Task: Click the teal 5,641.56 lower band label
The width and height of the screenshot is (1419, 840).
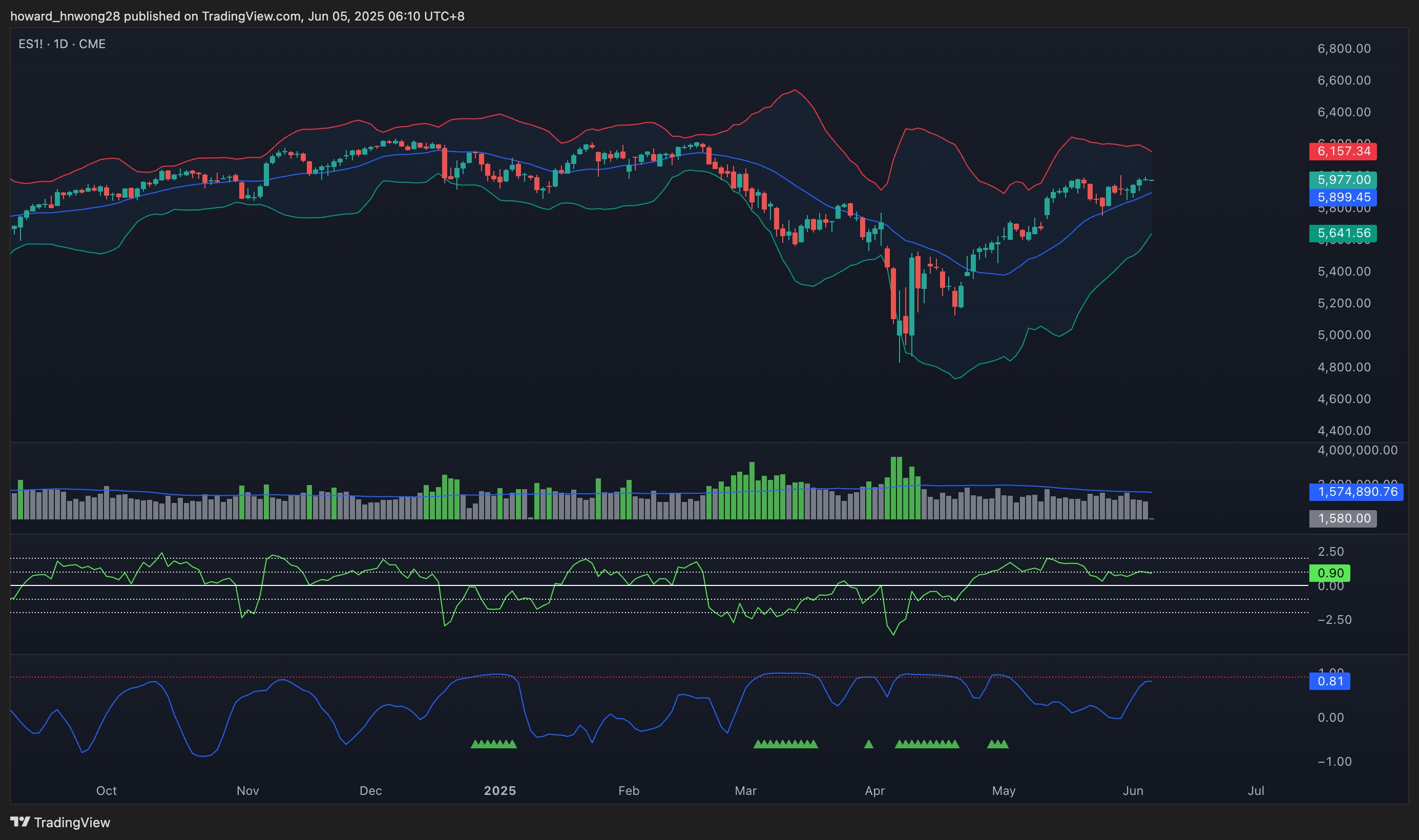Action: coord(1343,233)
